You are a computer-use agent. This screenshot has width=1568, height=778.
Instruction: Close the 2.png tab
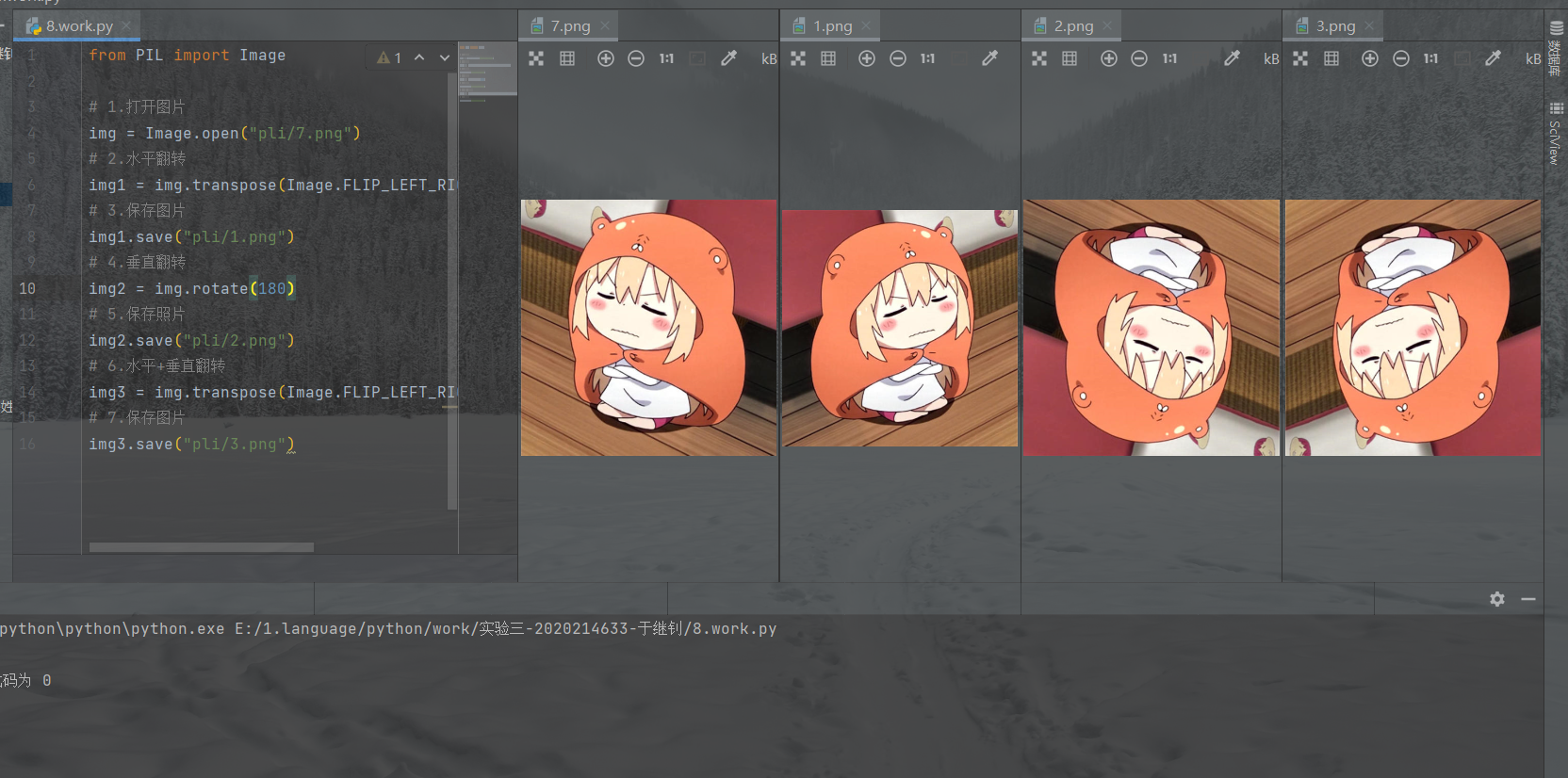(1107, 25)
